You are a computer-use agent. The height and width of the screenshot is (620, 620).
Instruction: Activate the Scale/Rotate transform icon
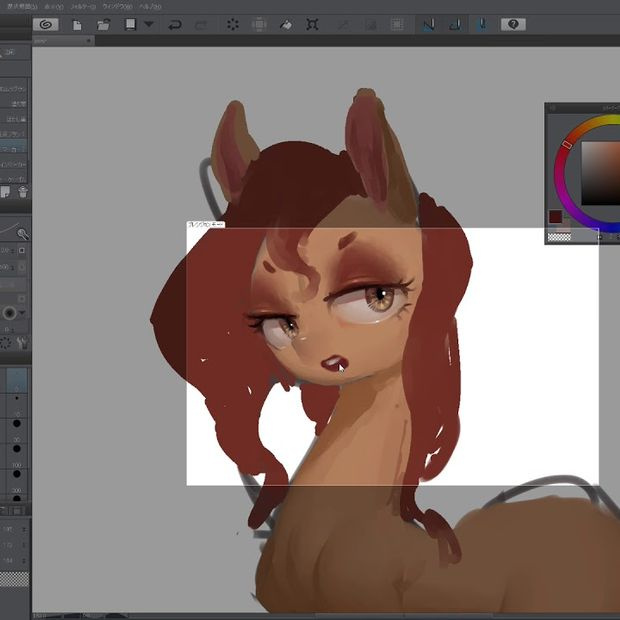(x=312, y=25)
